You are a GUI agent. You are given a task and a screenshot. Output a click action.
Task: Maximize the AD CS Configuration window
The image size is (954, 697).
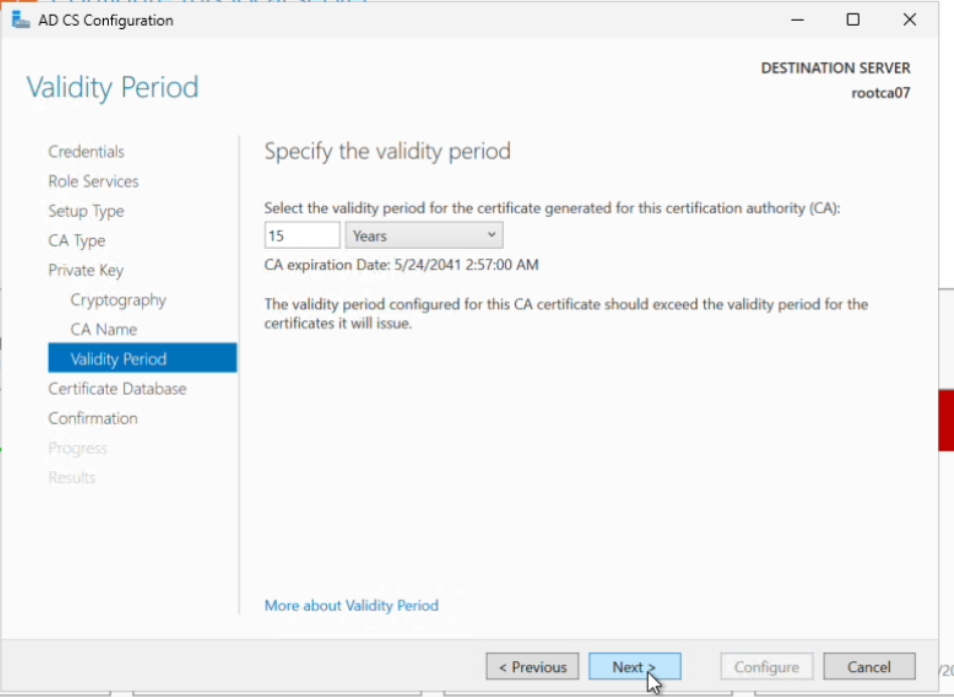[x=853, y=20]
